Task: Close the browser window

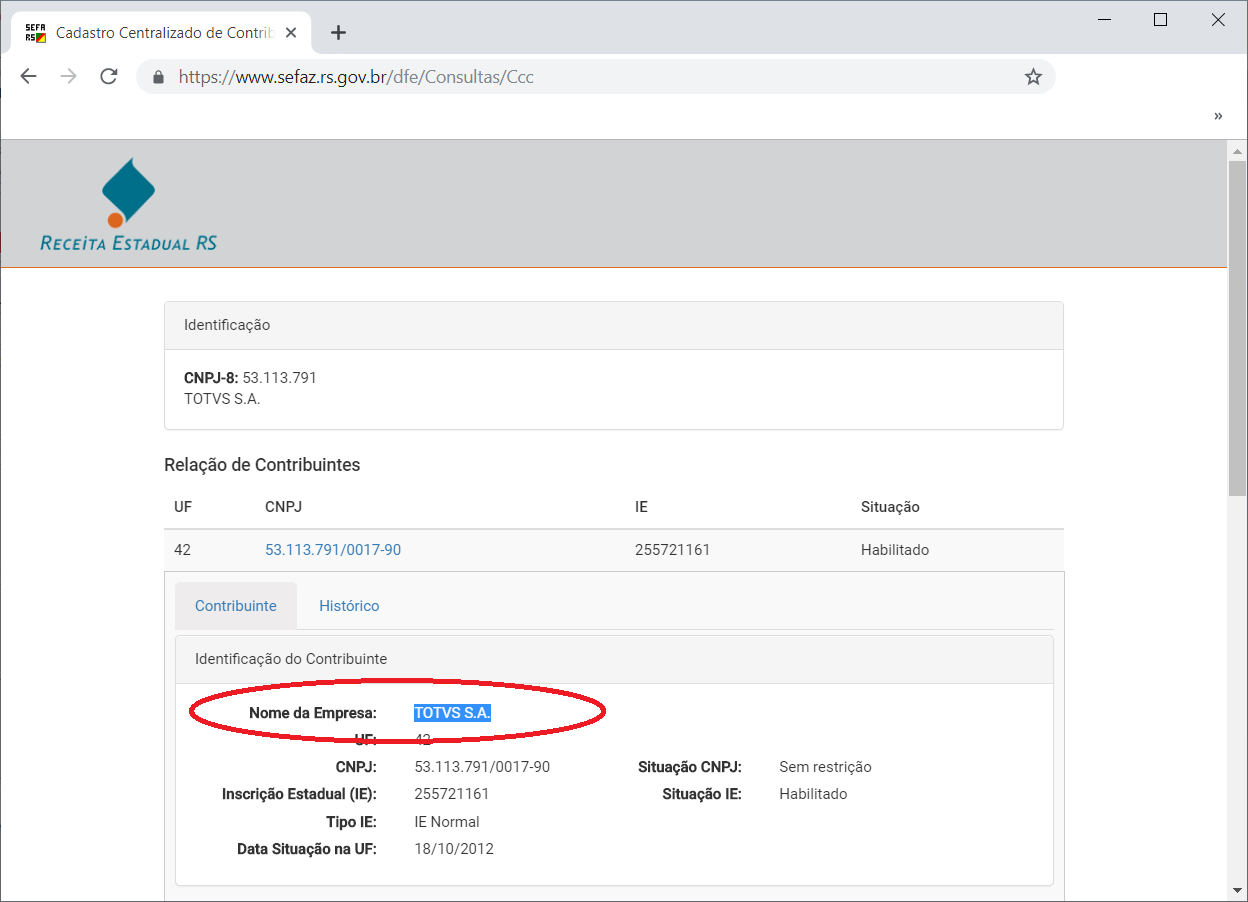Action: click(1218, 19)
